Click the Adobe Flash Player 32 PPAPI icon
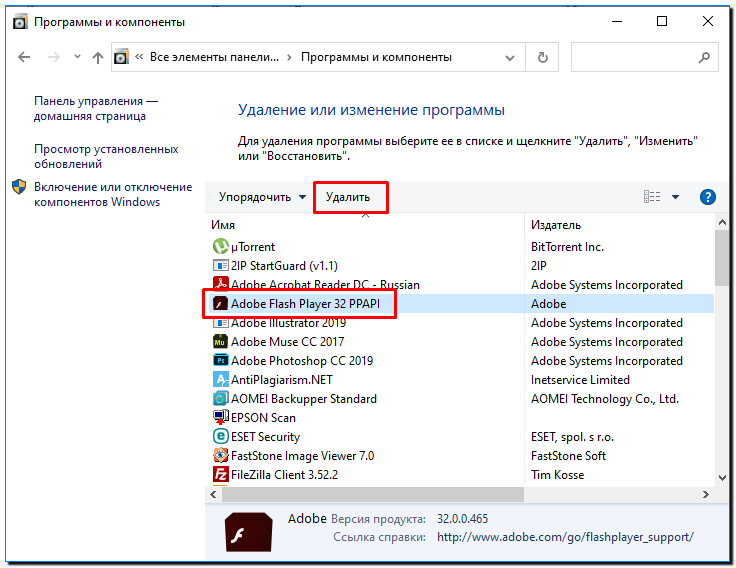This screenshot has width=736, height=568. click(x=221, y=303)
